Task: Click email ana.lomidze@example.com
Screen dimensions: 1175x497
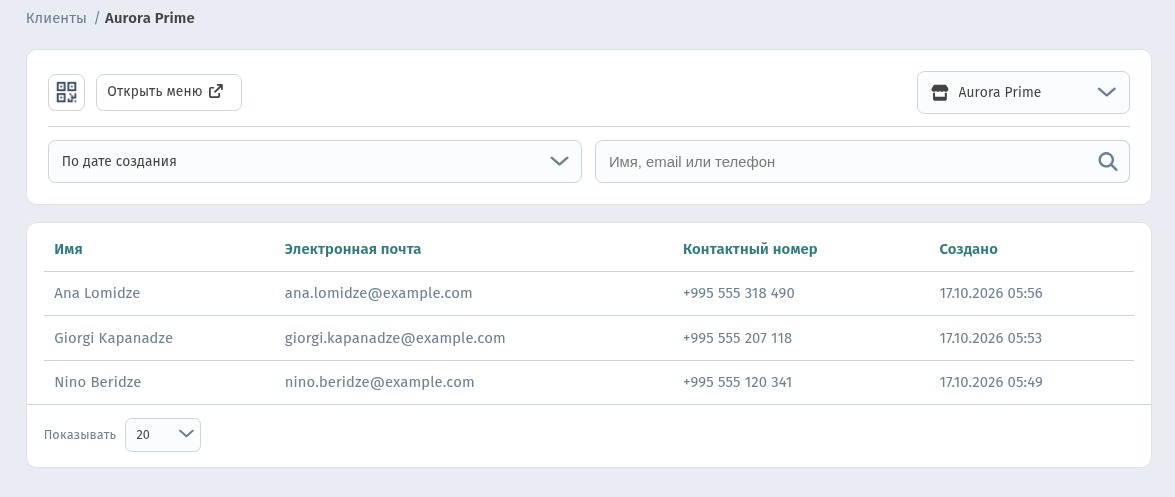Action: pyautogui.click(x=378, y=293)
